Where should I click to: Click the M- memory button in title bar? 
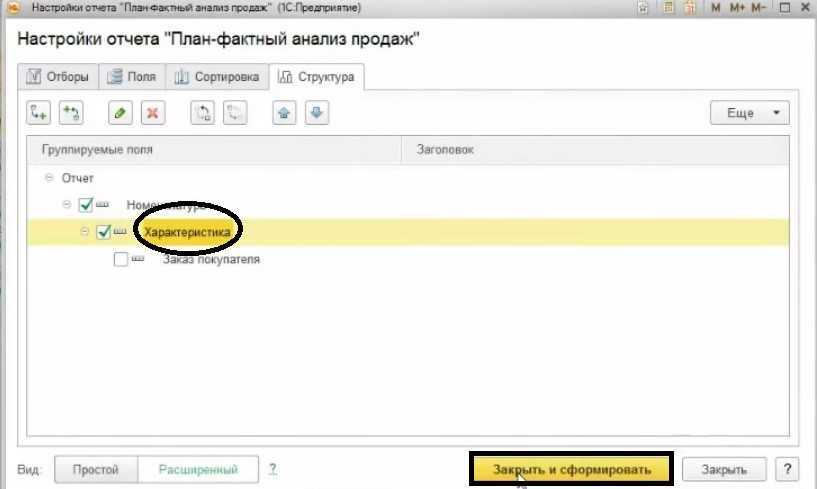pos(759,8)
